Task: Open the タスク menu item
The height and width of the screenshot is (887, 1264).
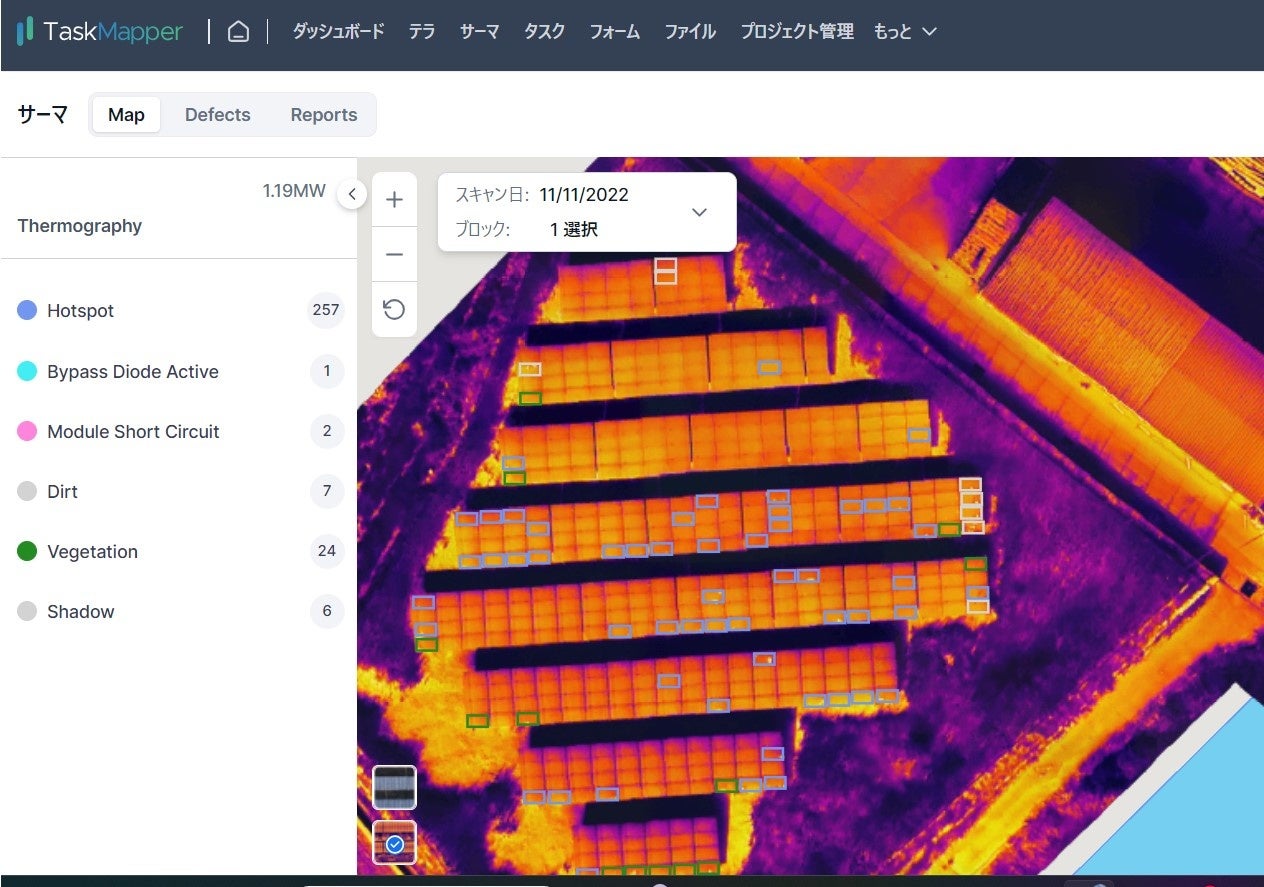Action: (545, 32)
